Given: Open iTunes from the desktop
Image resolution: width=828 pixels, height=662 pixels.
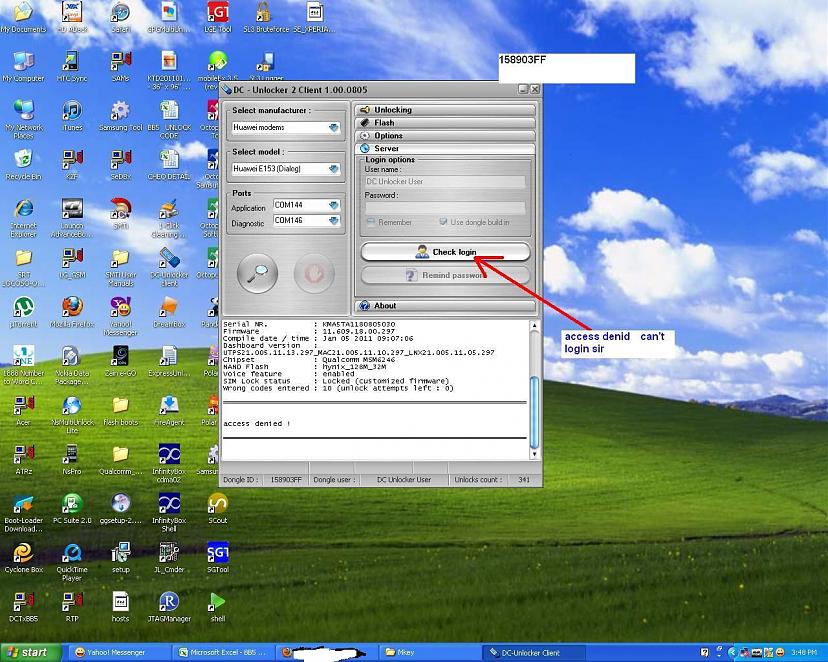Looking at the screenshot, I should (x=72, y=111).
